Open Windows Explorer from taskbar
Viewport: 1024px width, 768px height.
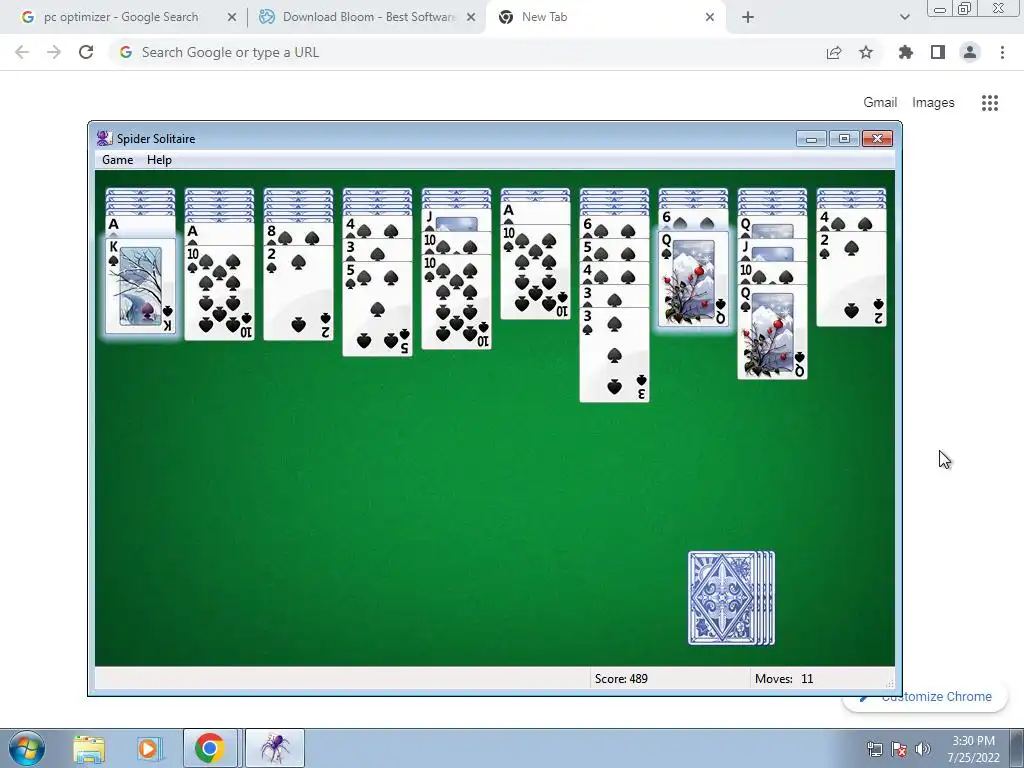89,748
